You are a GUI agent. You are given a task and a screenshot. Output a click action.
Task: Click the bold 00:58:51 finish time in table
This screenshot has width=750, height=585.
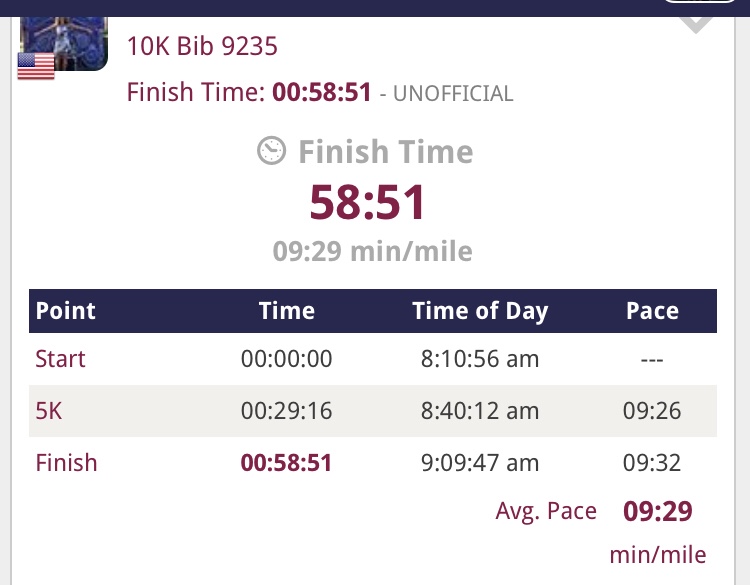[287, 463]
